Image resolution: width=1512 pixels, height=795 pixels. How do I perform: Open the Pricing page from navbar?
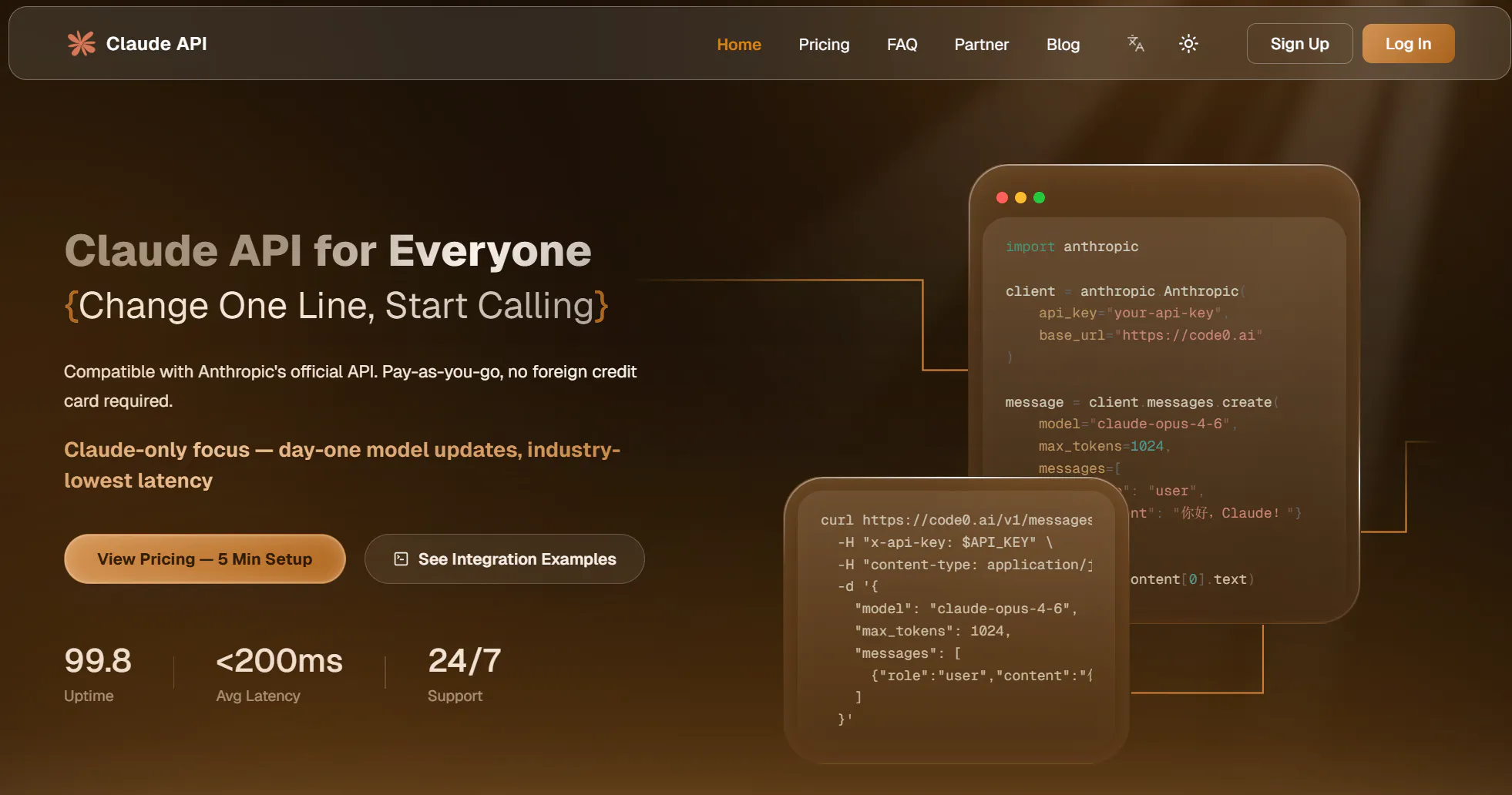click(x=824, y=45)
